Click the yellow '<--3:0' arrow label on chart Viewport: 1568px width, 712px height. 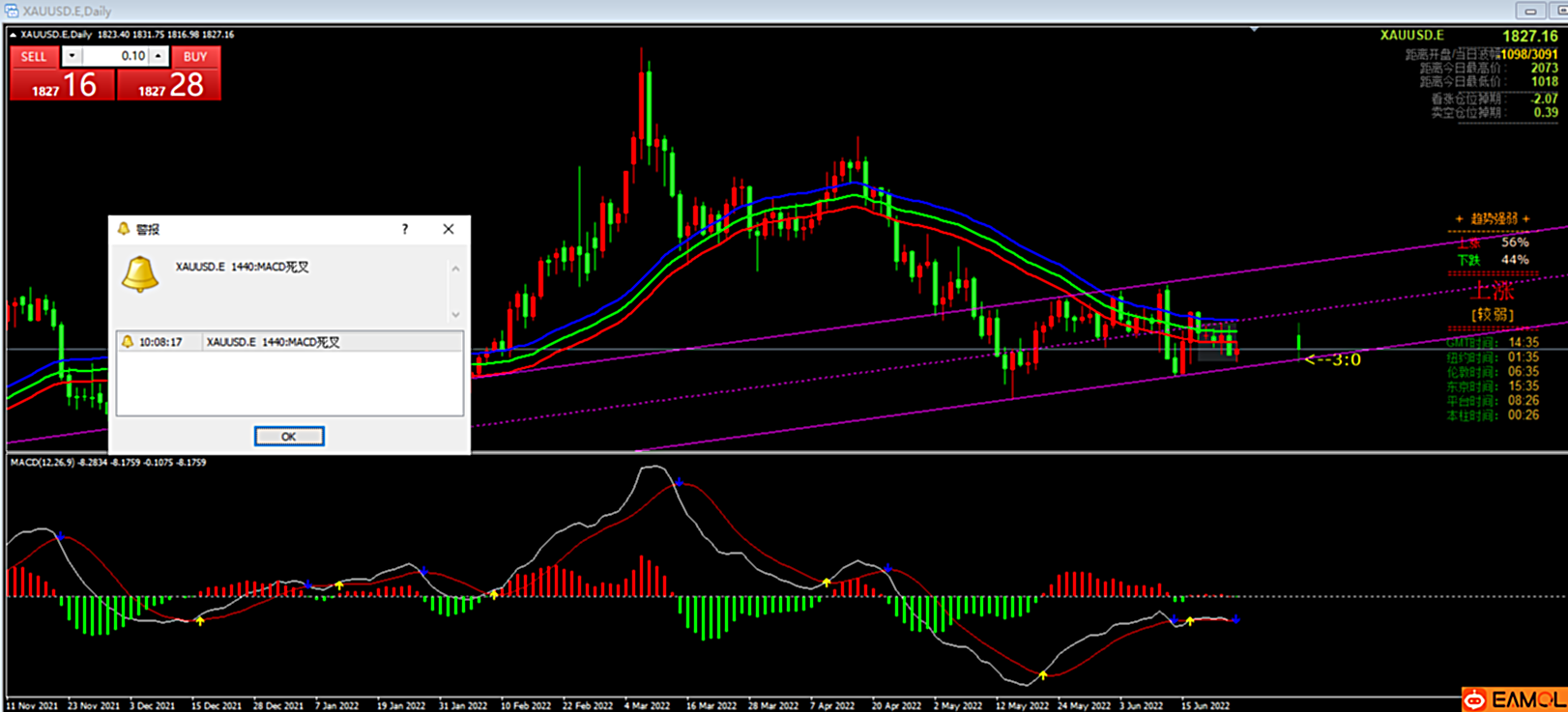coord(1333,360)
